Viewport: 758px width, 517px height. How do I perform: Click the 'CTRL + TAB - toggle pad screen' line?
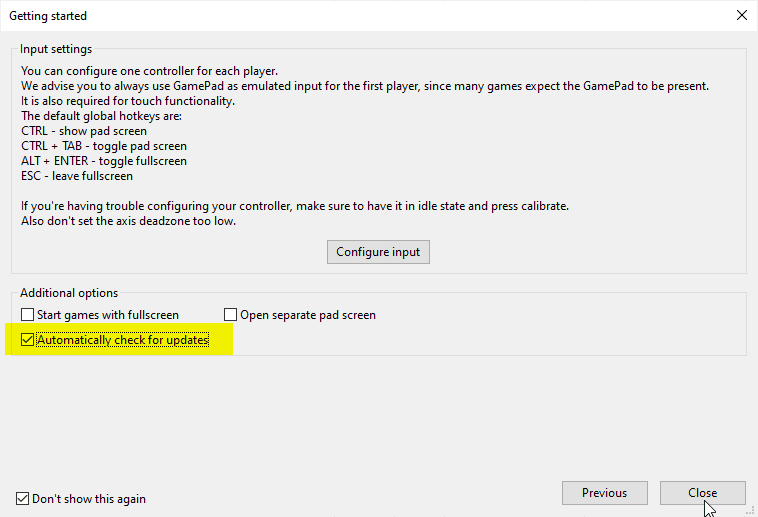104,146
